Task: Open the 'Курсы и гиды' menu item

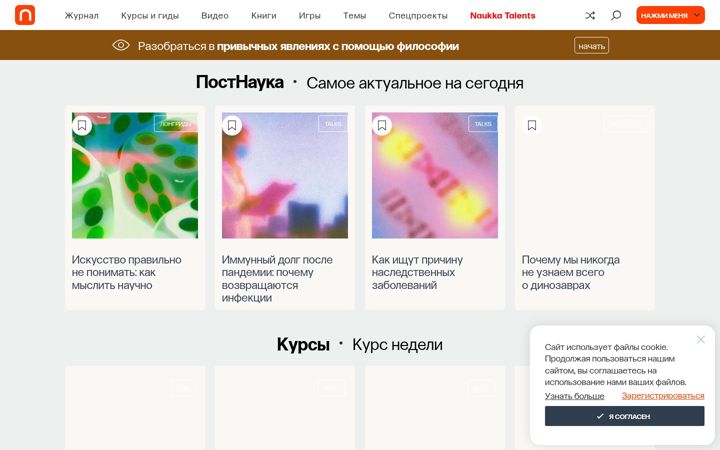Action: (150, 16)
